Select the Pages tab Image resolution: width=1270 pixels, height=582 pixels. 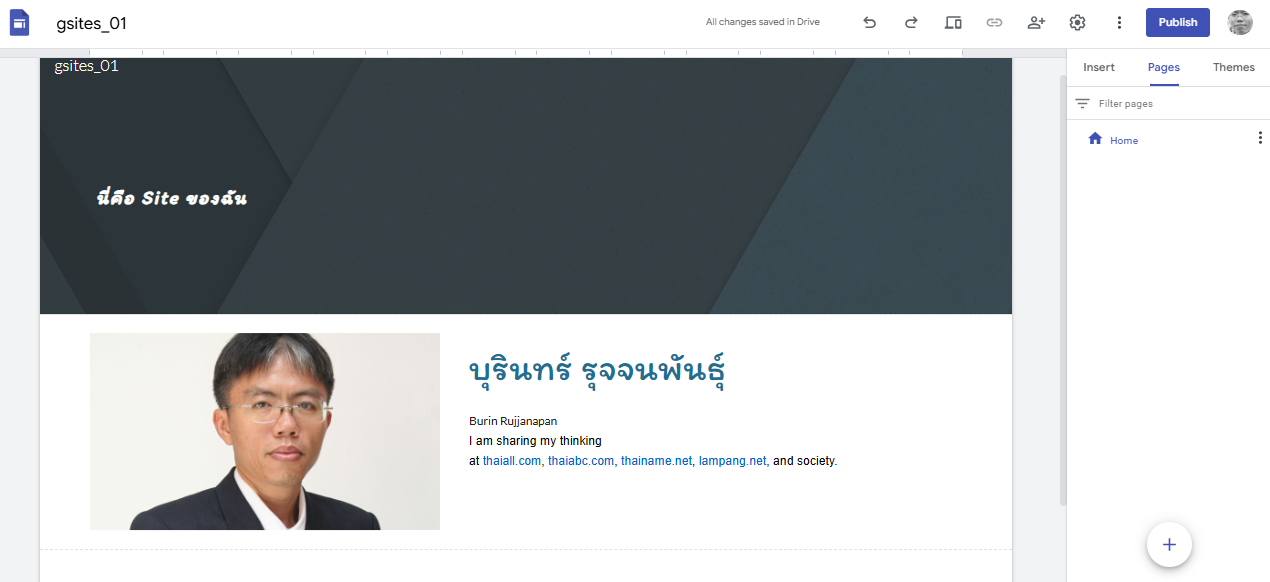point(1163,67)
